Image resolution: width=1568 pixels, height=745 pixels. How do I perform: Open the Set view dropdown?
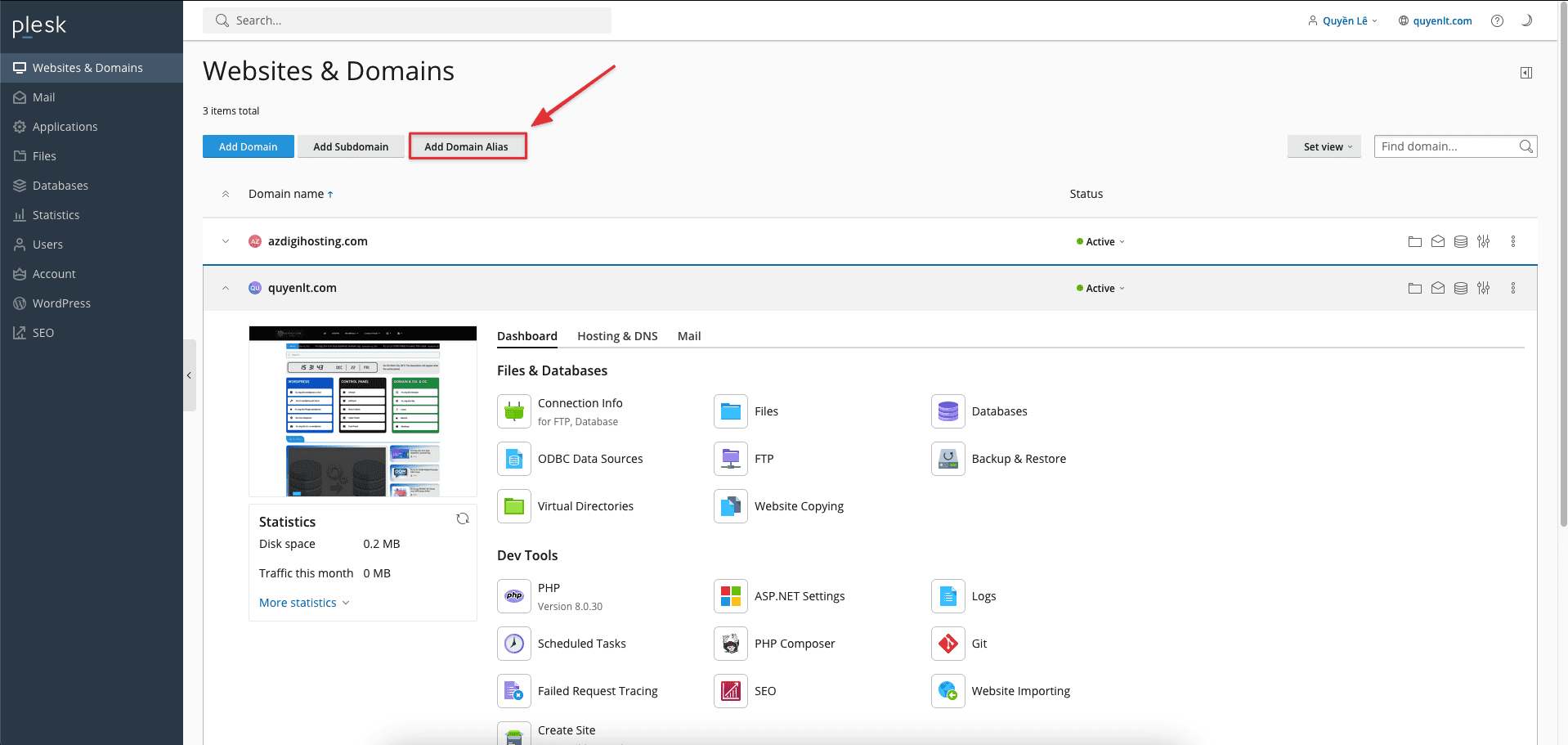click(1324, 146)
